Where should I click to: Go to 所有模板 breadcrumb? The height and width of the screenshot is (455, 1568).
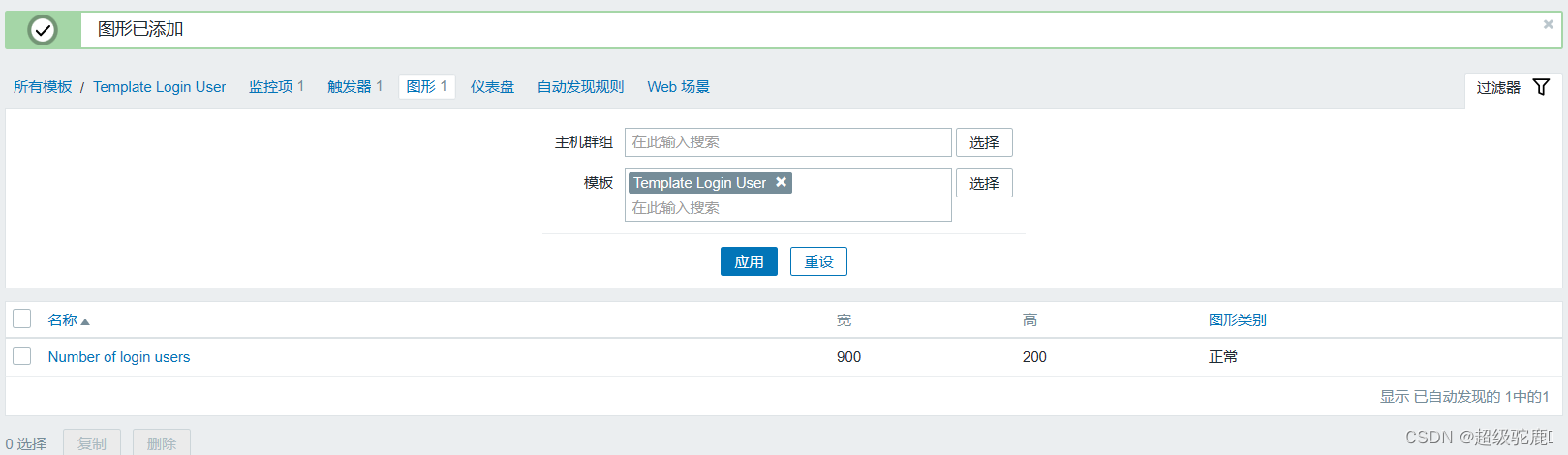pyautogui.click(x=43, y=87)
